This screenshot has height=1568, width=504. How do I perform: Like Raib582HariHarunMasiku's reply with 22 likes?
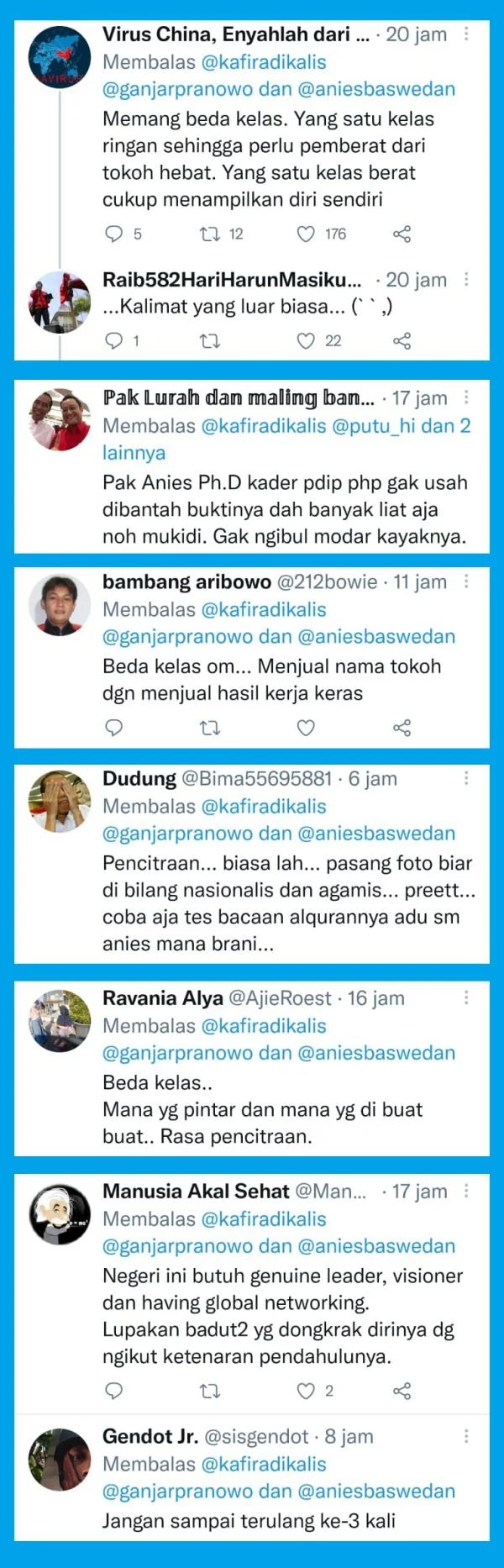(306, 340)
